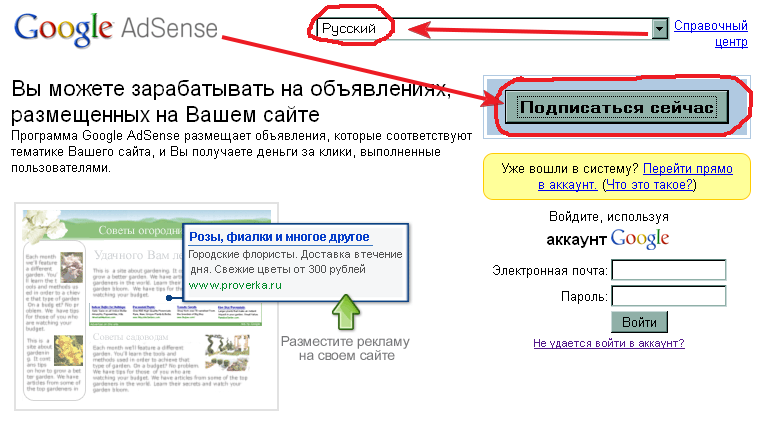The image size is (758, 438).
Task: Click the green upward arrow icon
Action: tap(345, 312)
